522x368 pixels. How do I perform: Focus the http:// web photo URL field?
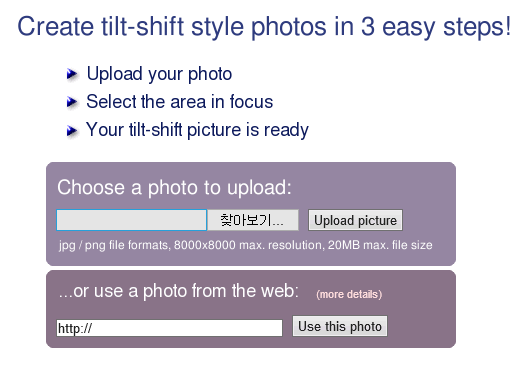pyautogui.click(x=169, y=328)
